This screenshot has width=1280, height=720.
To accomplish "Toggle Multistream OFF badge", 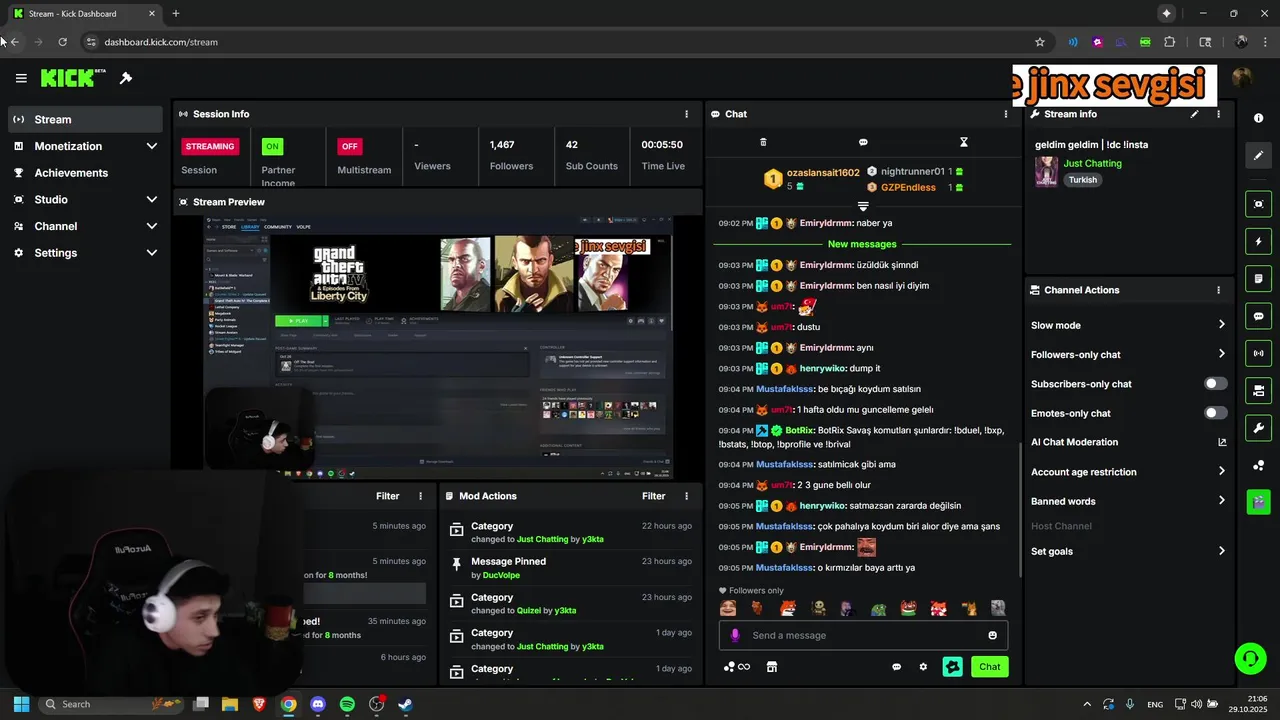I will click(349, 146).
